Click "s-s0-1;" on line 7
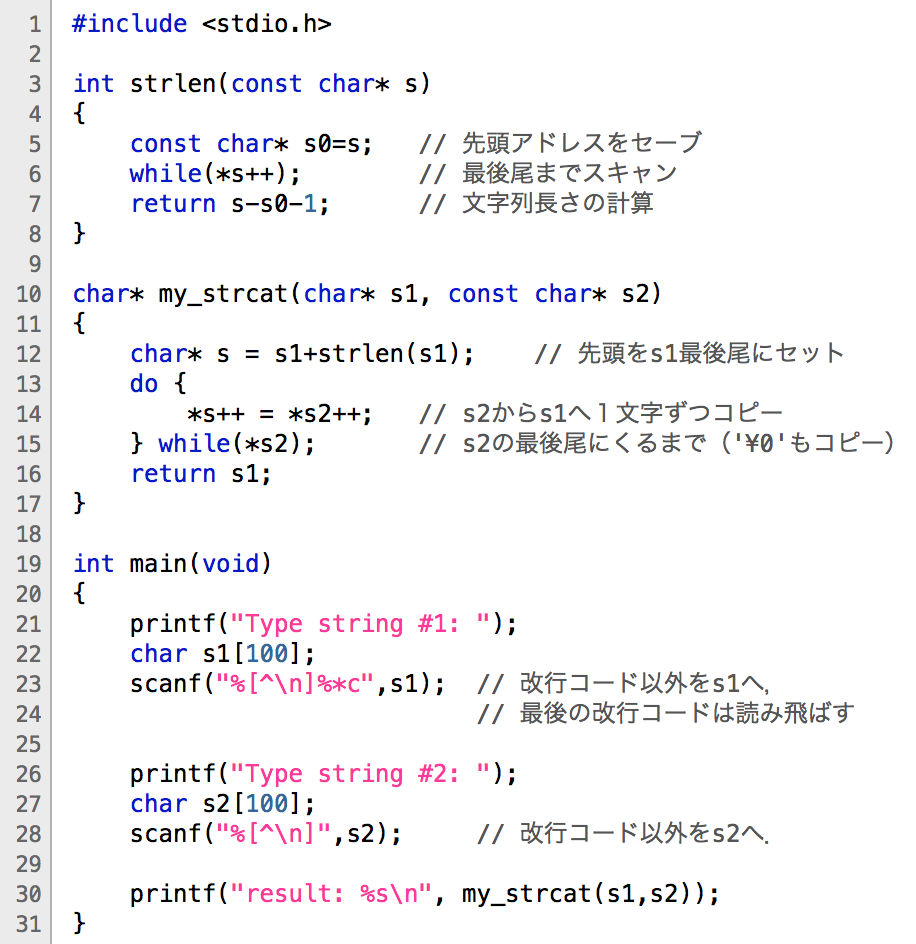 coord(281,204)
